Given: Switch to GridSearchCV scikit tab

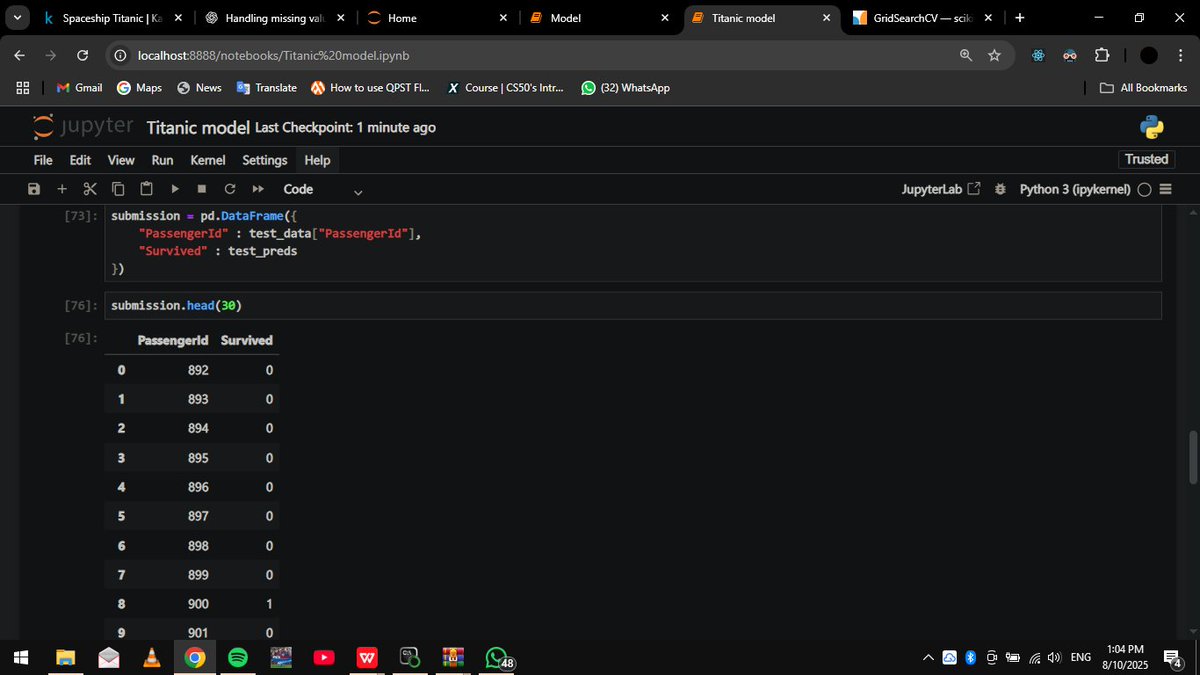Looking at the screenshot, I should pos(924,18).
